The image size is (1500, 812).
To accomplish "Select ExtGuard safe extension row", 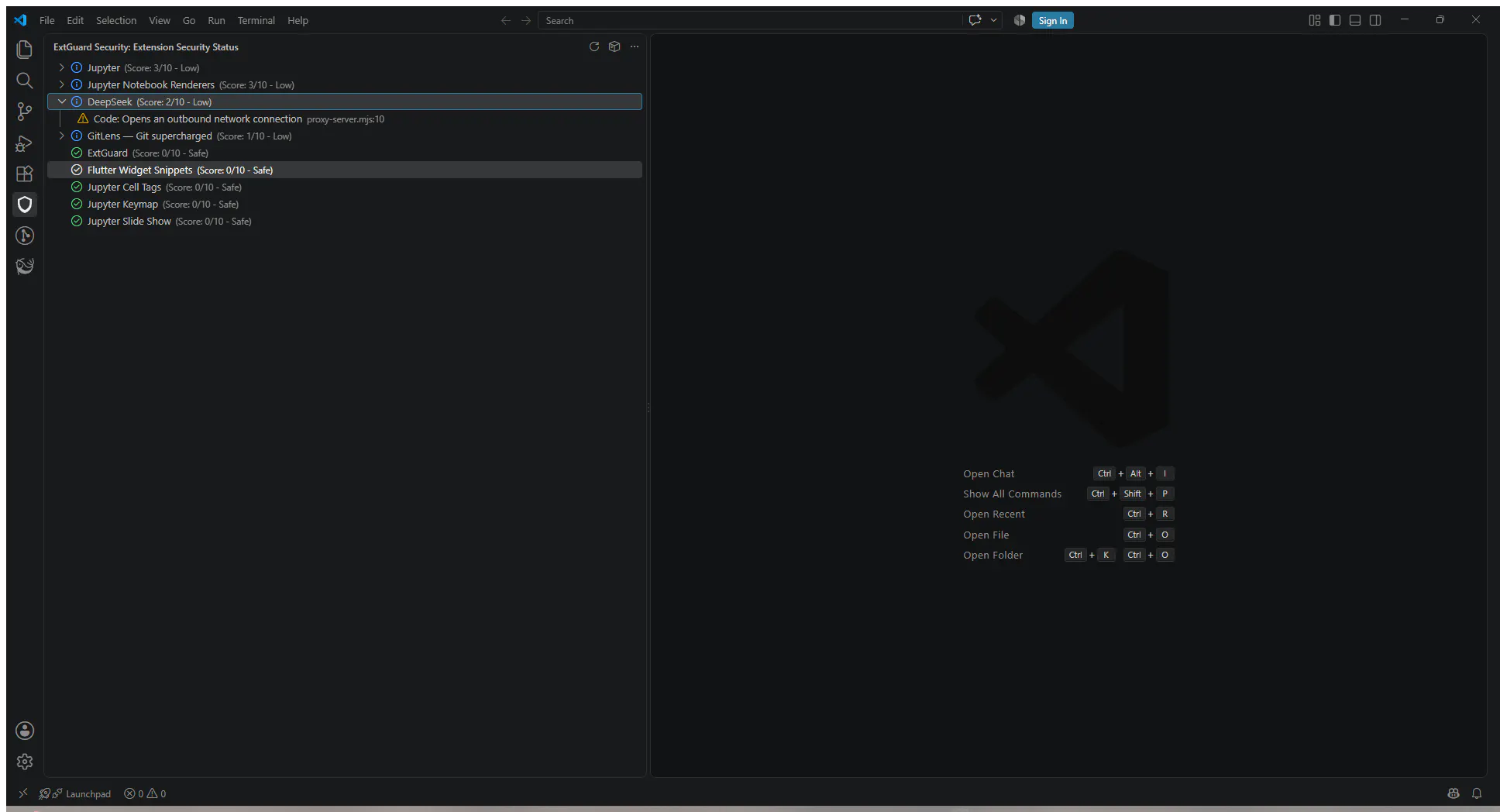I will coord(345,153).
